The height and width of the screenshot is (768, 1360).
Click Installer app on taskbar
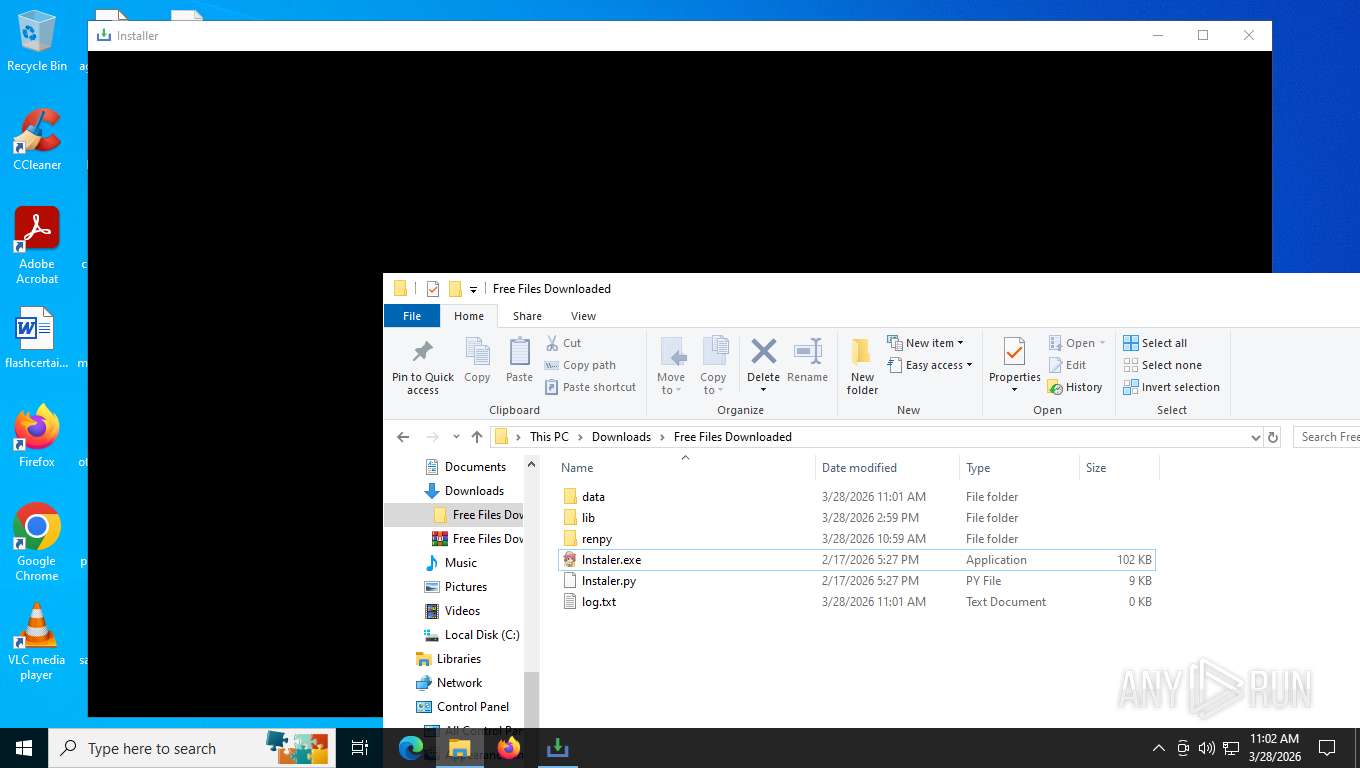pos(558,748)
